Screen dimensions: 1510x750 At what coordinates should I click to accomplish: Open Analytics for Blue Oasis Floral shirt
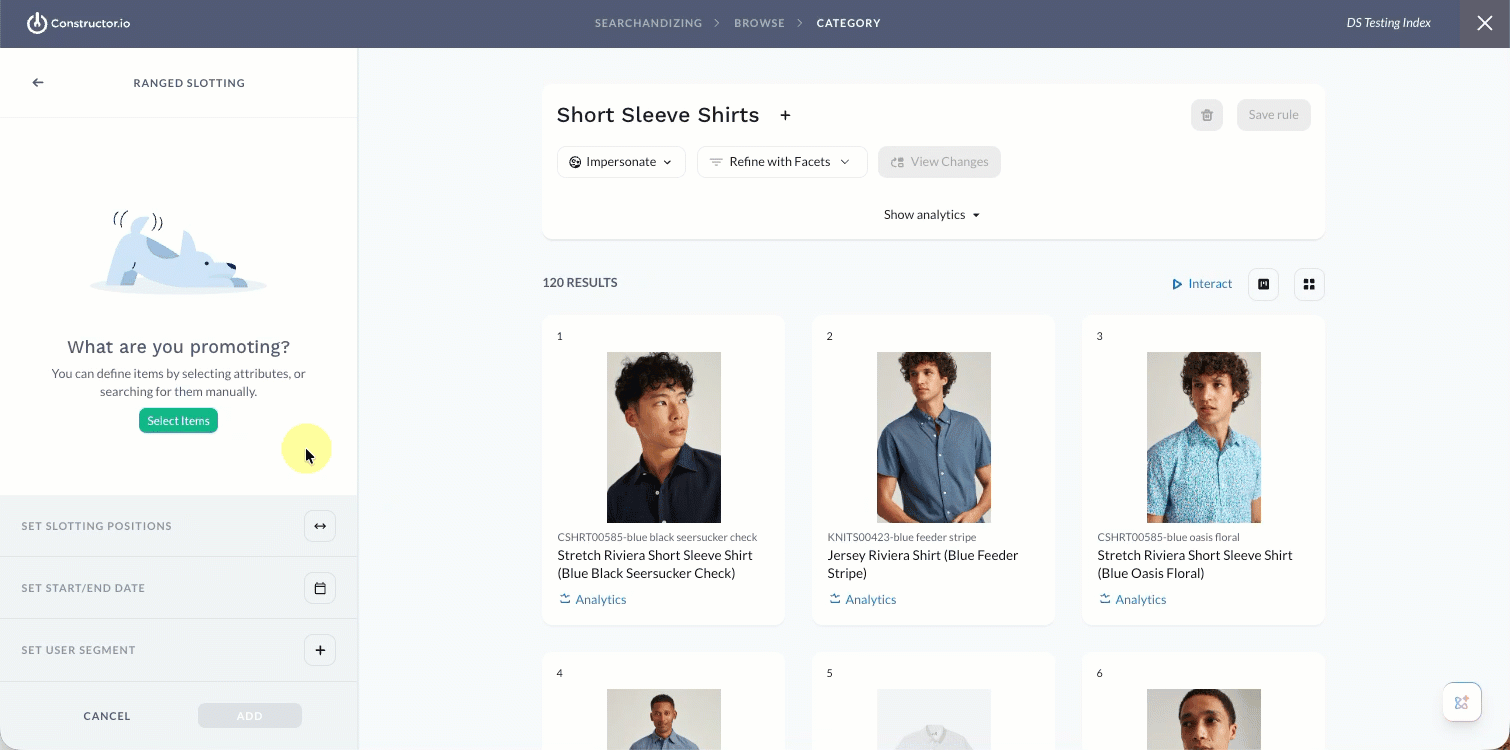point(1132,600)
